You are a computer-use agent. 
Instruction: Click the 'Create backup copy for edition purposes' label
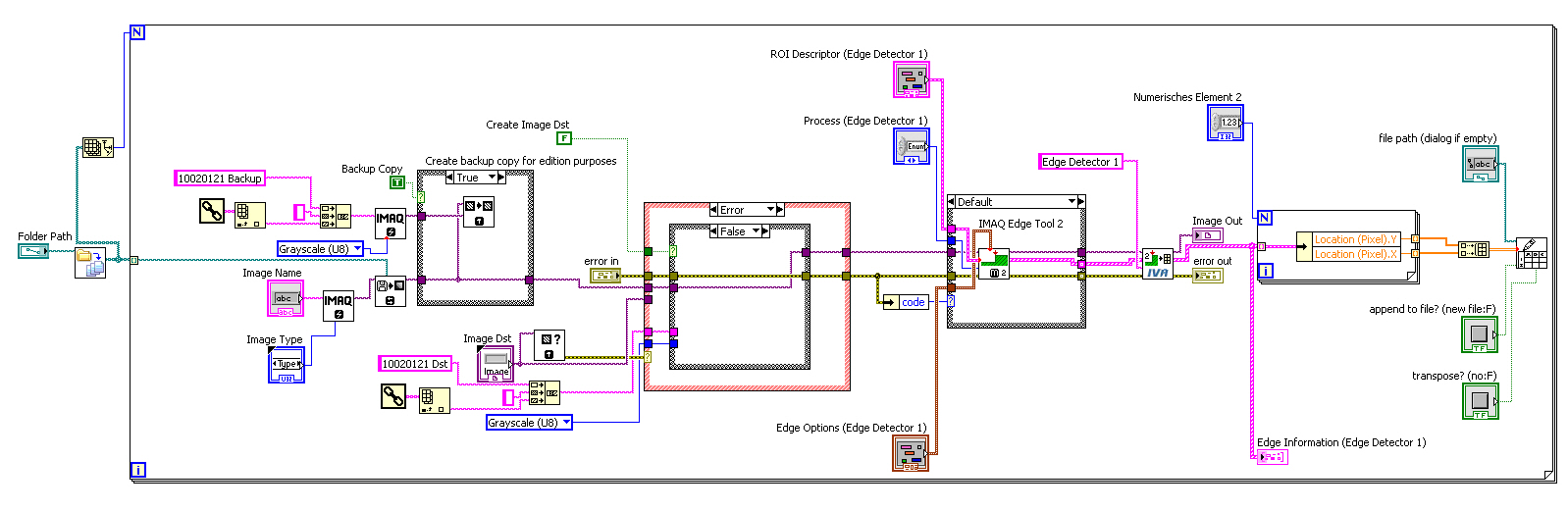[521, 161]
